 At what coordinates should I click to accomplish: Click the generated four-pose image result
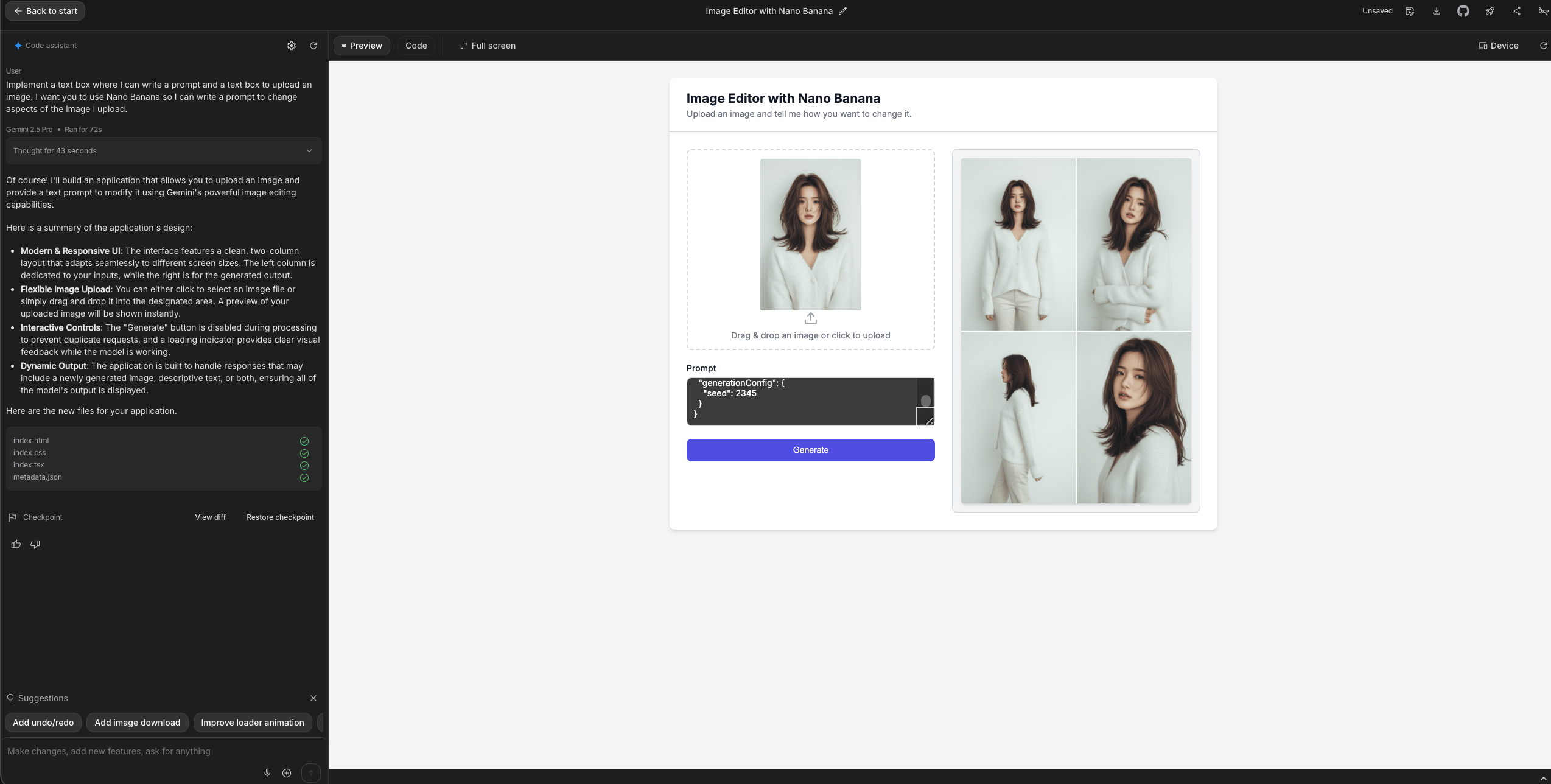(1076, 331)
